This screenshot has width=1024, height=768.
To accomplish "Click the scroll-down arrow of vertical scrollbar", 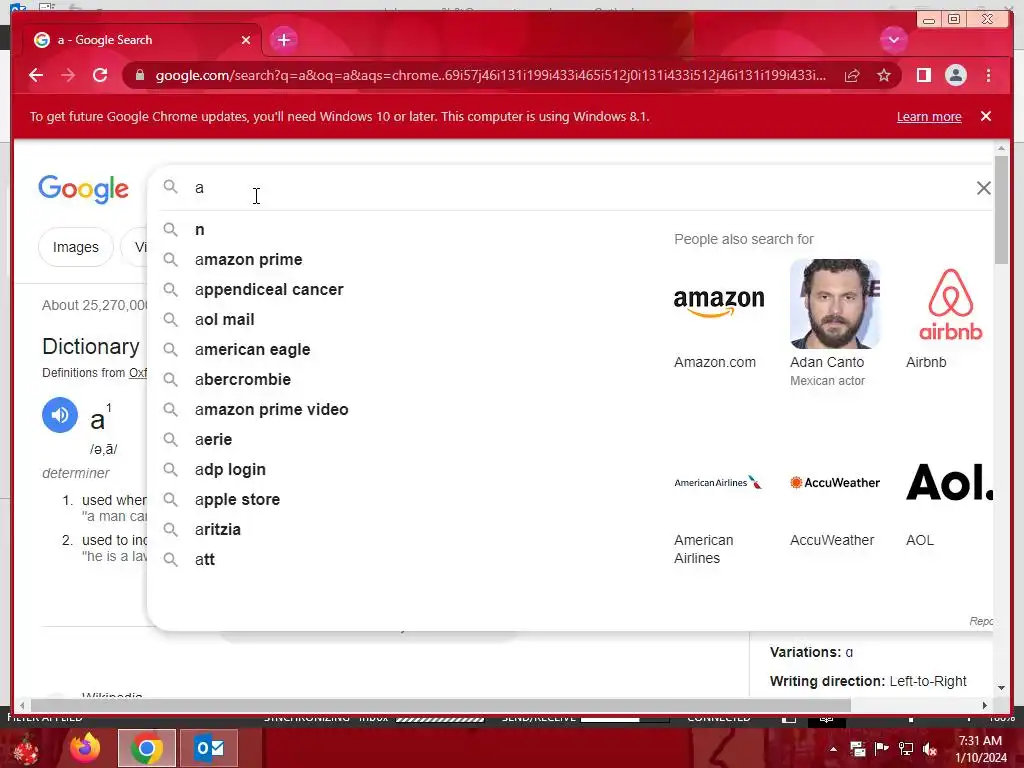I will [1001, 688].
